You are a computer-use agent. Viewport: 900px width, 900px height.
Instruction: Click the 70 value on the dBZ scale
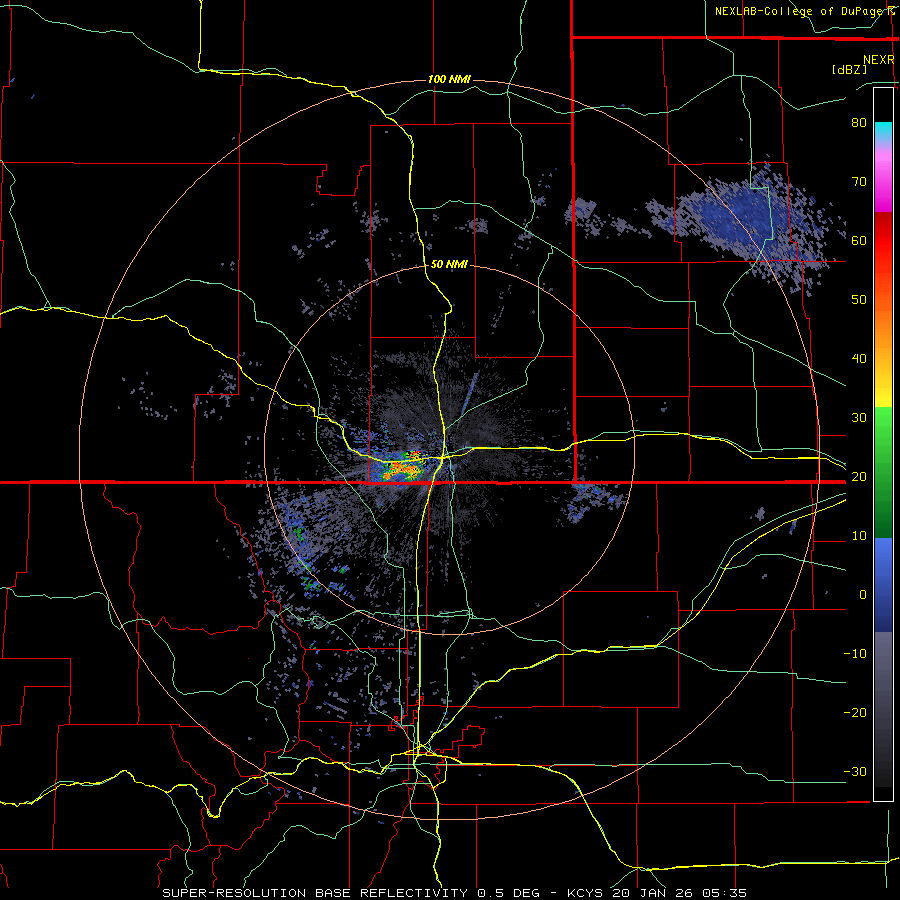pos(859,182)
